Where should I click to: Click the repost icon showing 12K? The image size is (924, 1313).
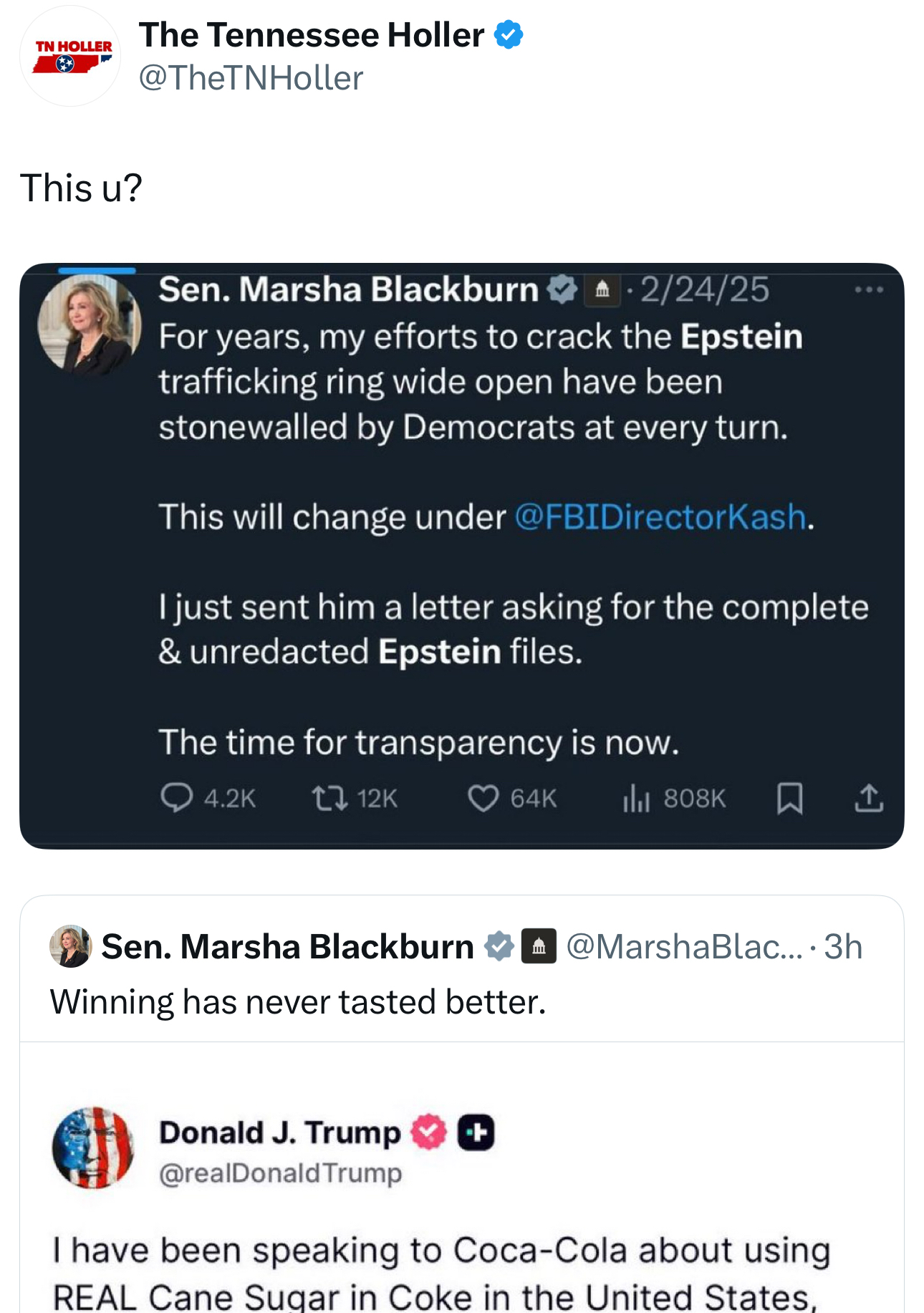coord(329,798)
